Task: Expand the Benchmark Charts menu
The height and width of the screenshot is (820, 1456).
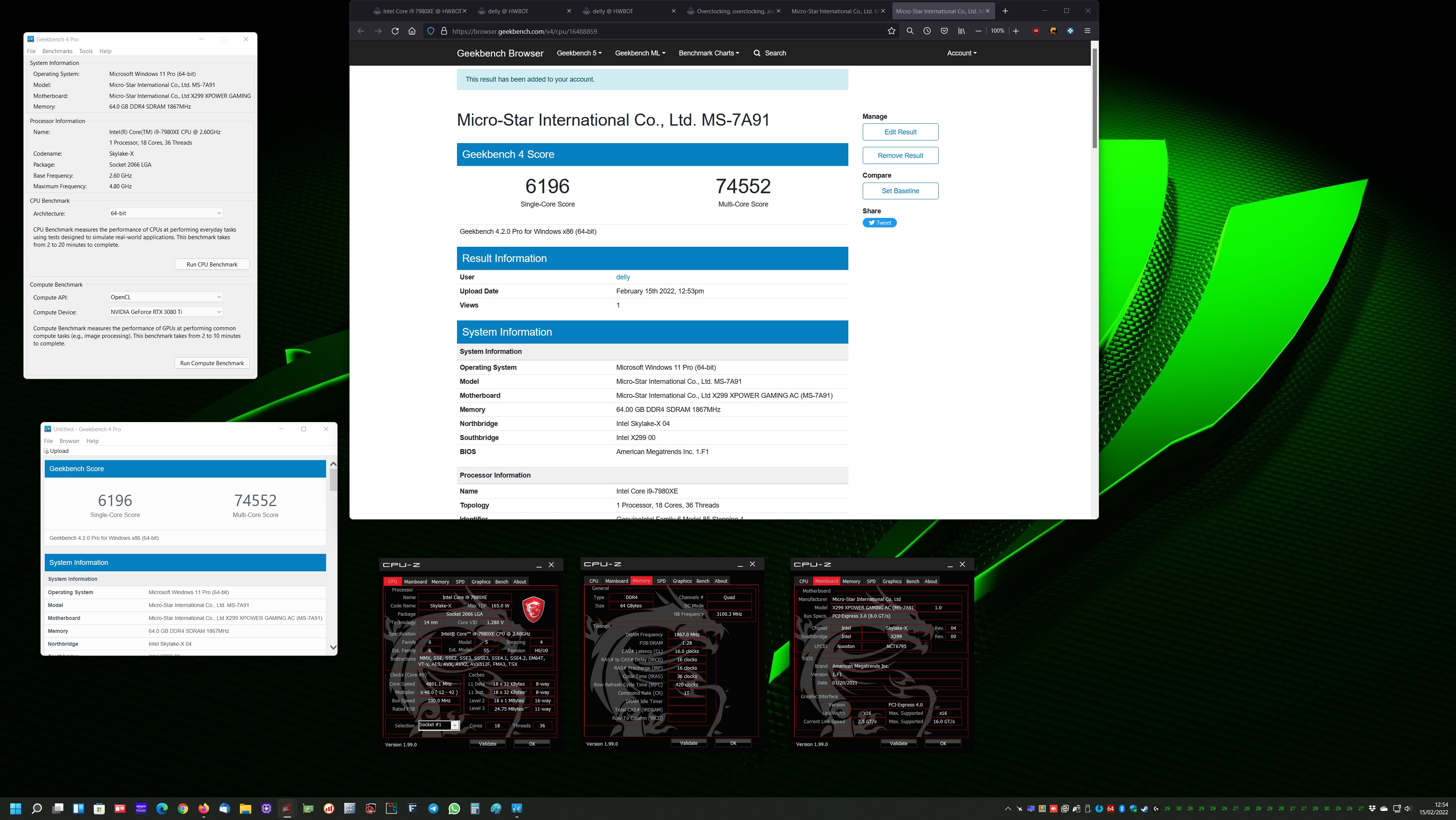Action: (709, 53)
